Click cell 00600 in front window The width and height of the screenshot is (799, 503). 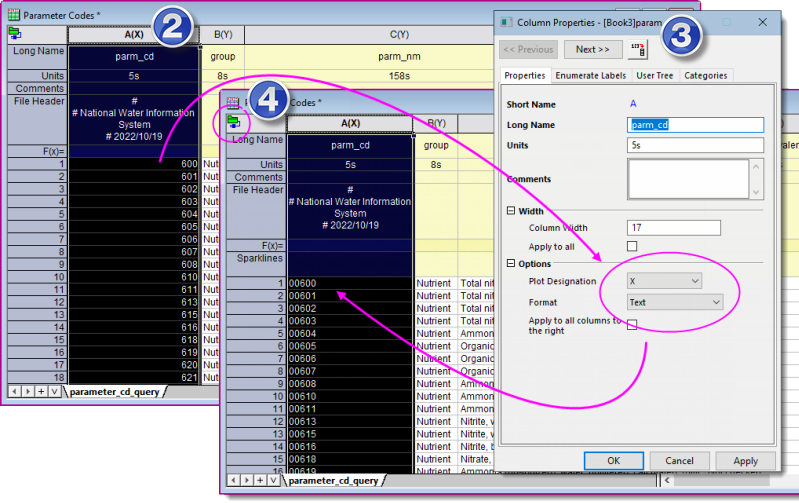[350, 283]
